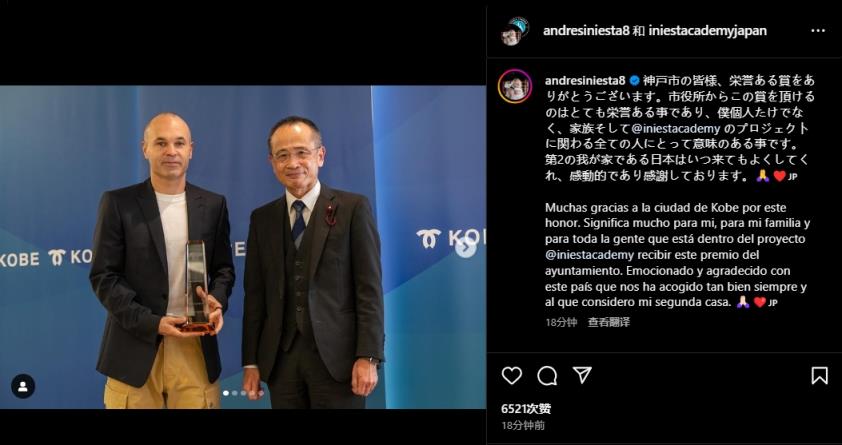The height and width of the screenshot is (445, 842).
Task: Open comments with the speech bubble icon
Action: pyautogui.click(x=547, y=375)
